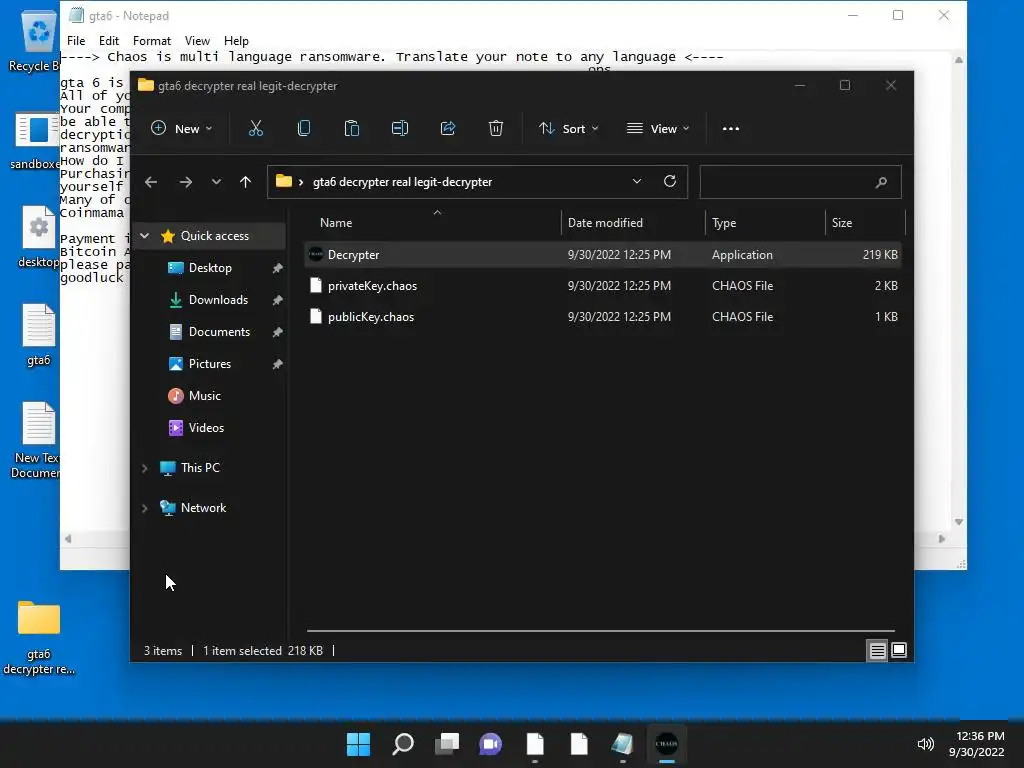Click the Chaos app icon on taskbar
This screenshot has height=768, width=1024.
(666, 744)
